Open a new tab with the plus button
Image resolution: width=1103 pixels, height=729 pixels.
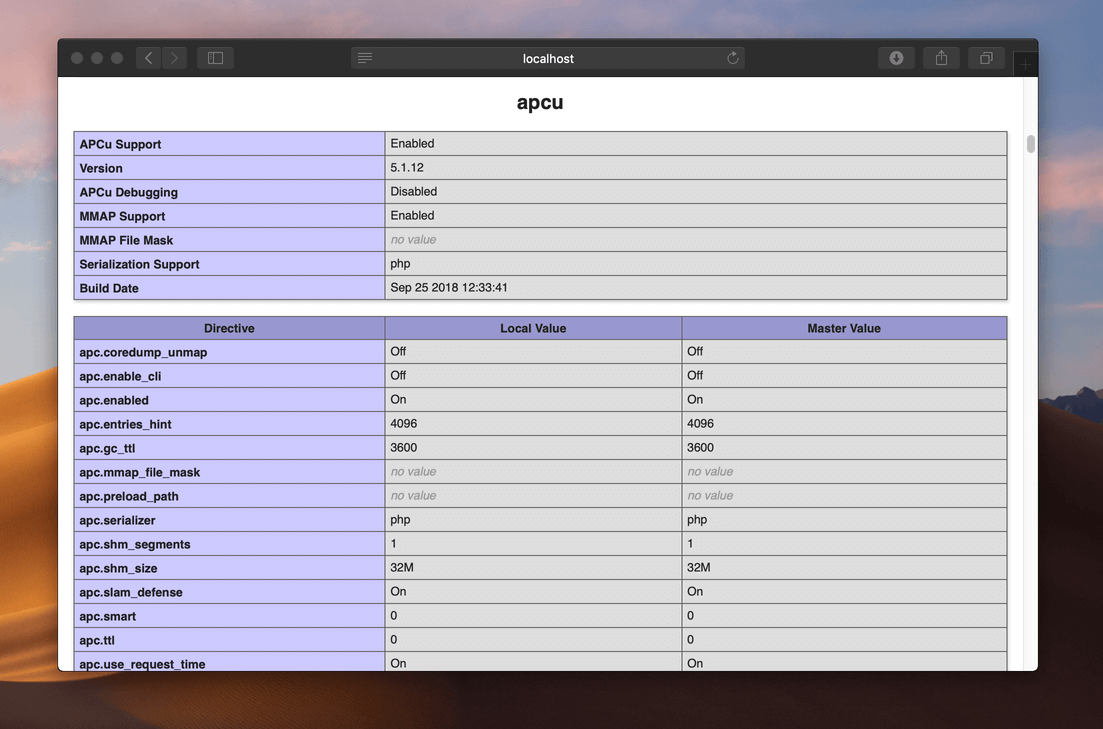pos(1025,64)
